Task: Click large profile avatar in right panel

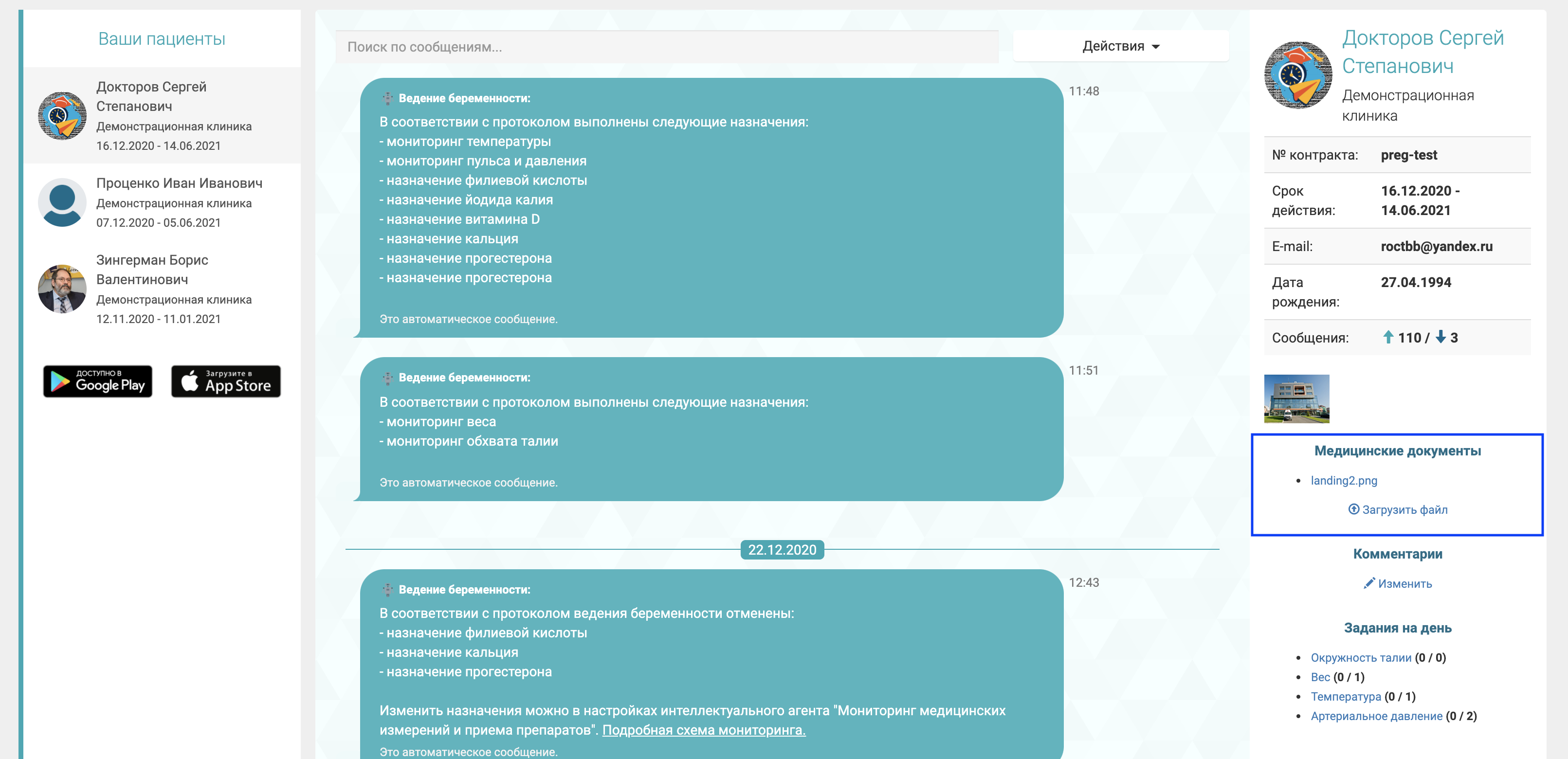Action: 1297,75
